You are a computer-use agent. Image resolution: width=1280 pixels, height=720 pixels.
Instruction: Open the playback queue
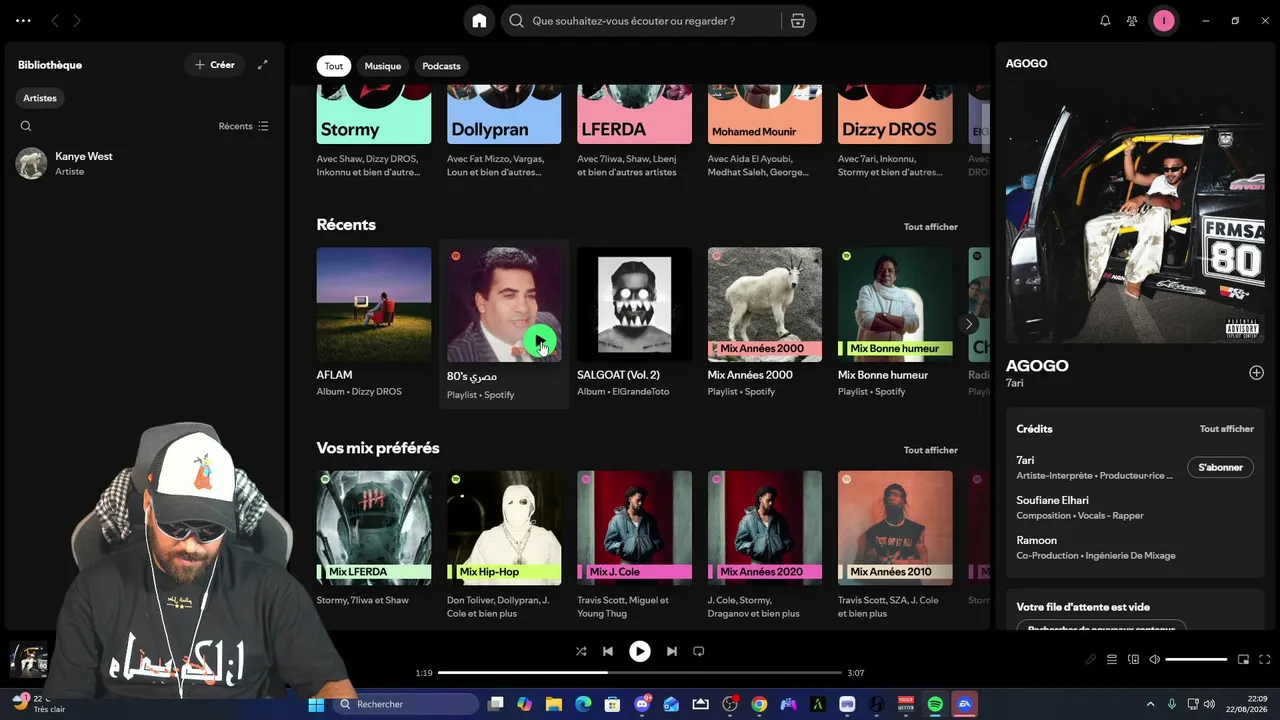coord(1112,660)
